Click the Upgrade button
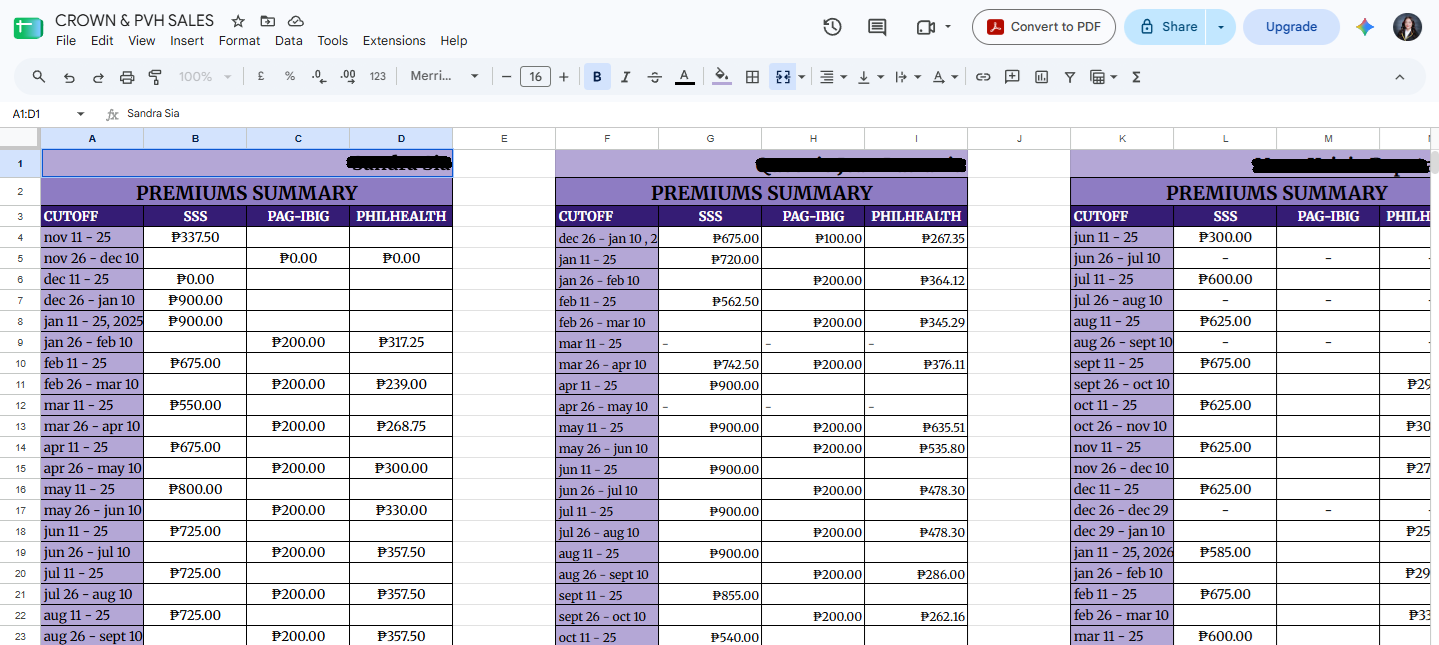 (1291, 27)
